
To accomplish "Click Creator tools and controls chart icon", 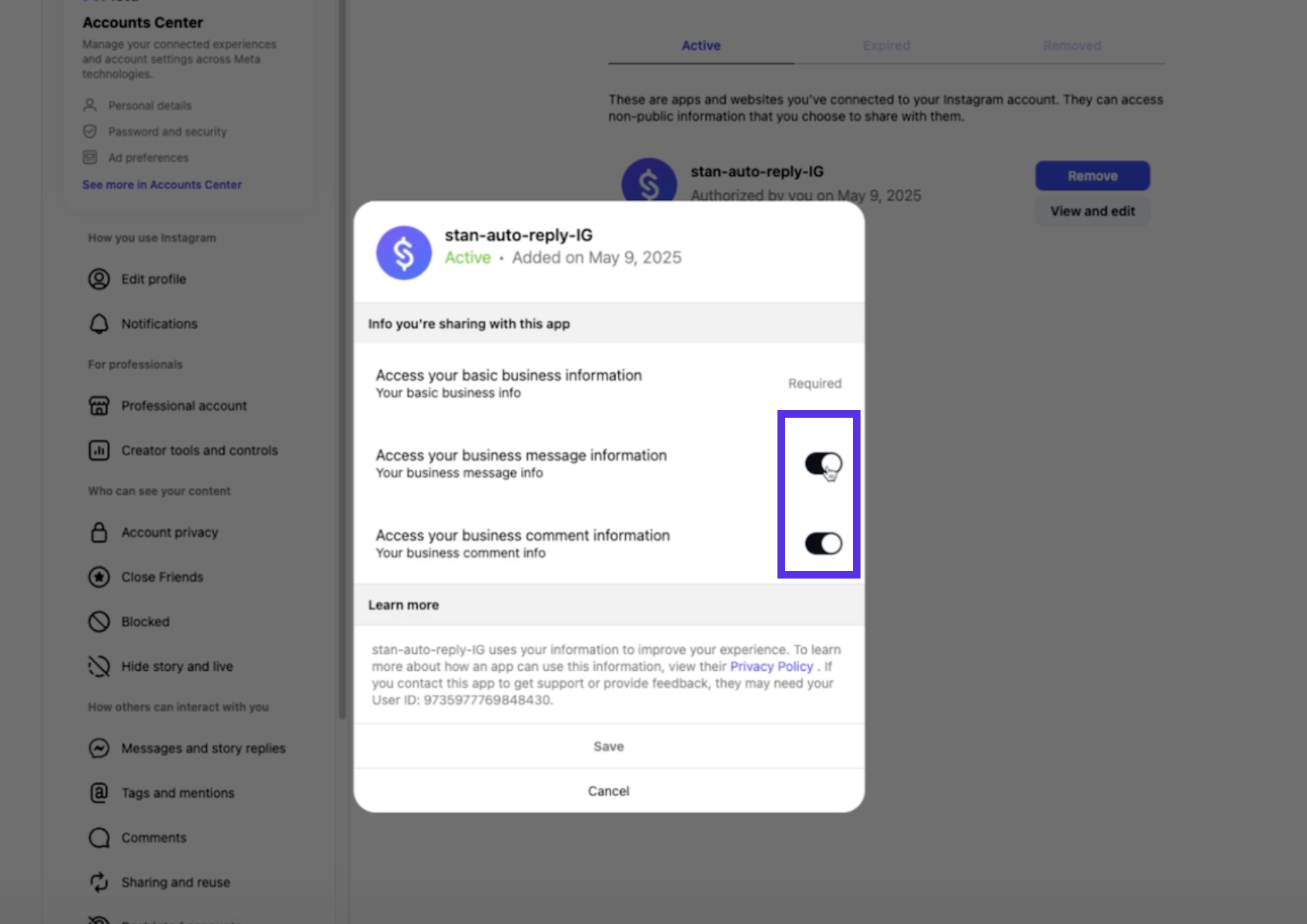I will pyautogui.click(x=99, y=450).
